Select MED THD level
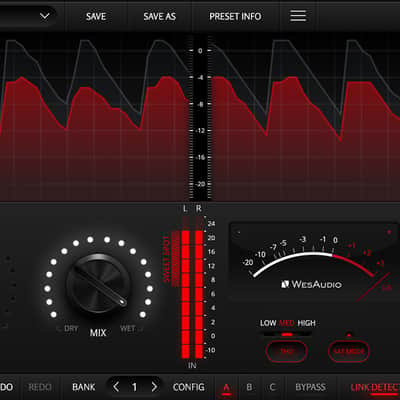The height and width of the screenshot is (400, 400). [x=286, y=323]
